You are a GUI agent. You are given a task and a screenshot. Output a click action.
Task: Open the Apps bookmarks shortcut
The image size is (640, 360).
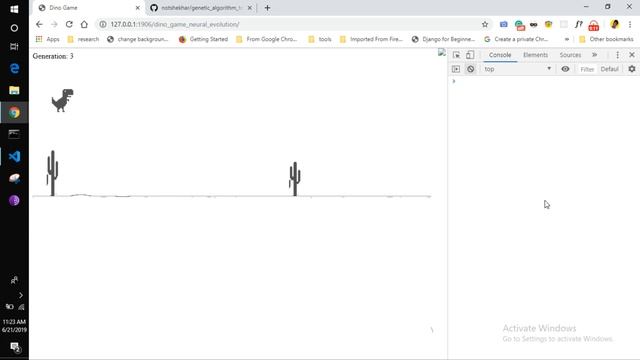click(47, 39)
